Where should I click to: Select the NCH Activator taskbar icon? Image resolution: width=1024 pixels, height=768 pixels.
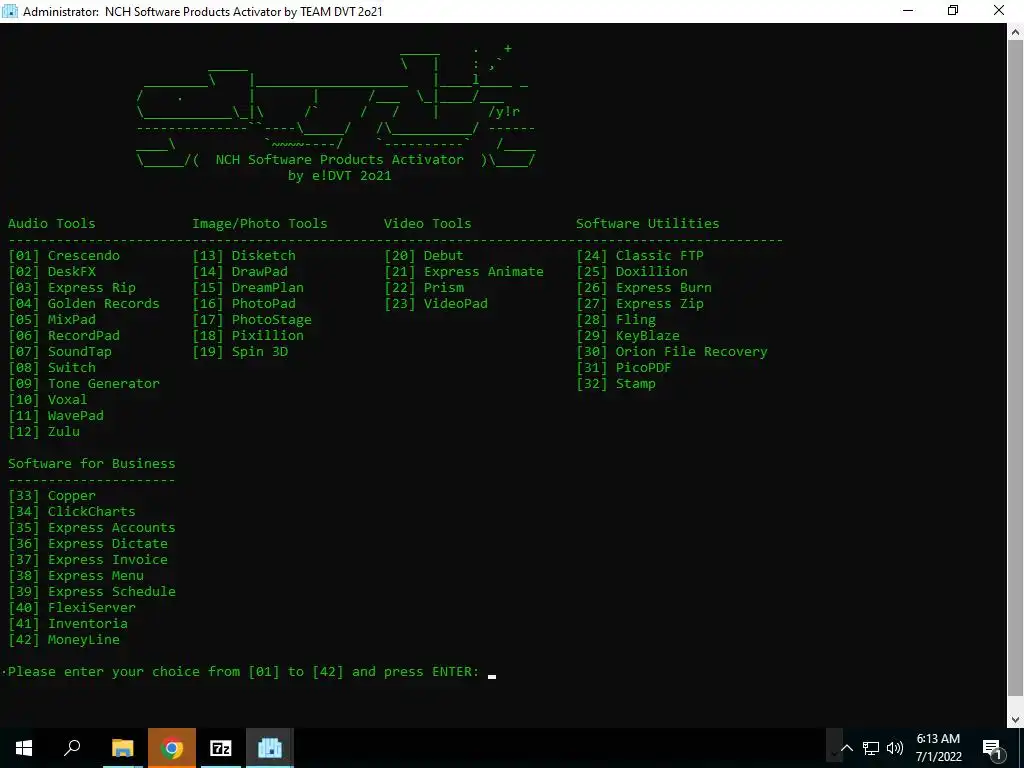(x=270, y=748)
